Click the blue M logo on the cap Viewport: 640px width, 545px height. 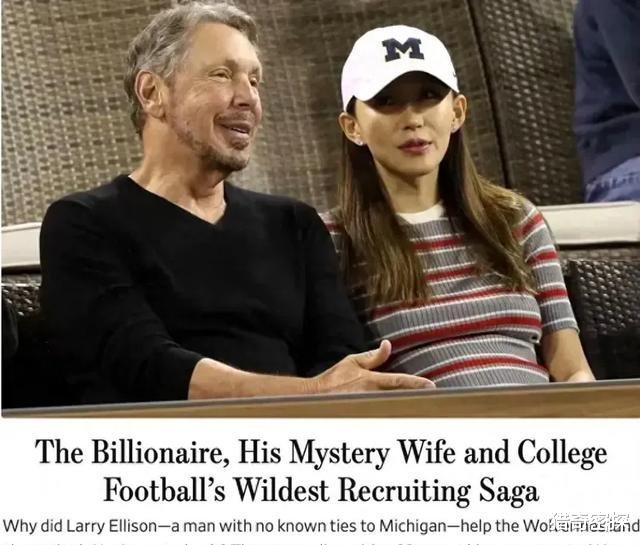pyautogui.click(x=402, y=49)
